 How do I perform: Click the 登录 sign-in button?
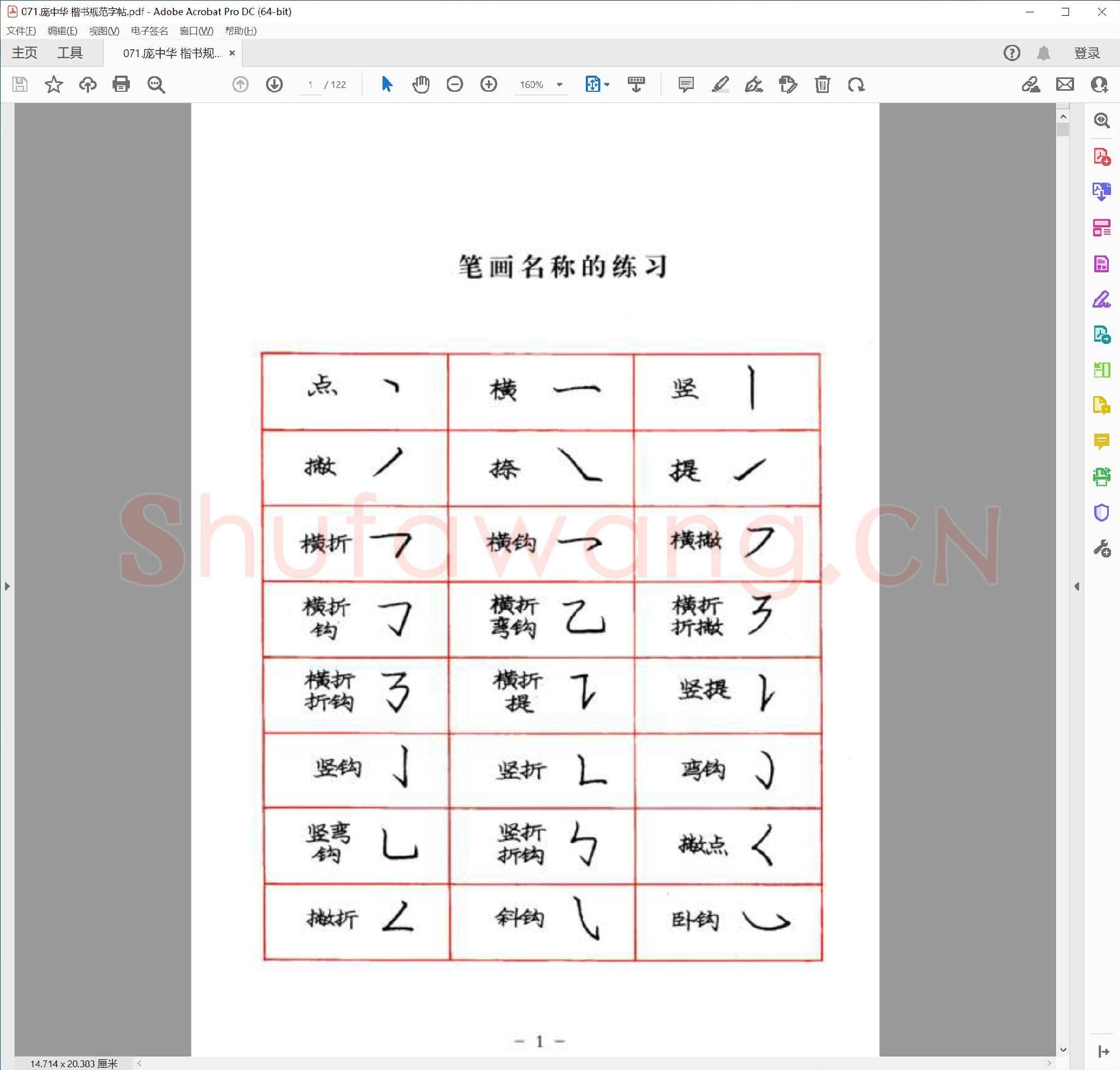click(1085, 53)
